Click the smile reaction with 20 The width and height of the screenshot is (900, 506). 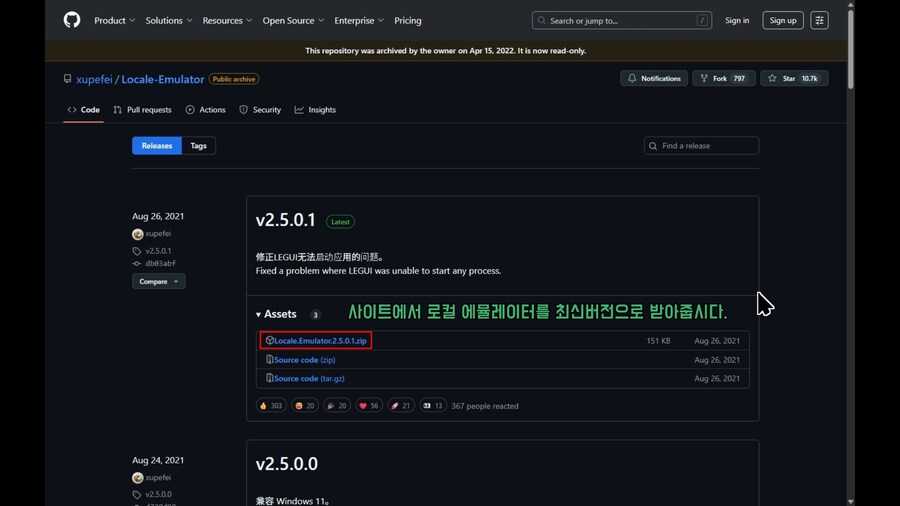[304, 406]
